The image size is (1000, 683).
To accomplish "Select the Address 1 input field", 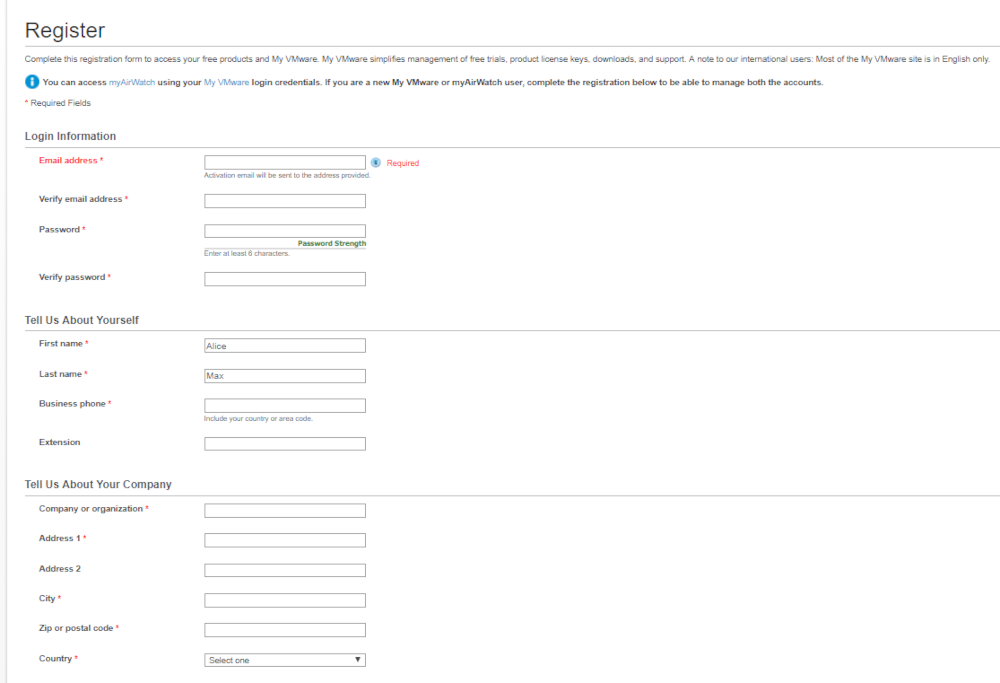I will point(285,540).
